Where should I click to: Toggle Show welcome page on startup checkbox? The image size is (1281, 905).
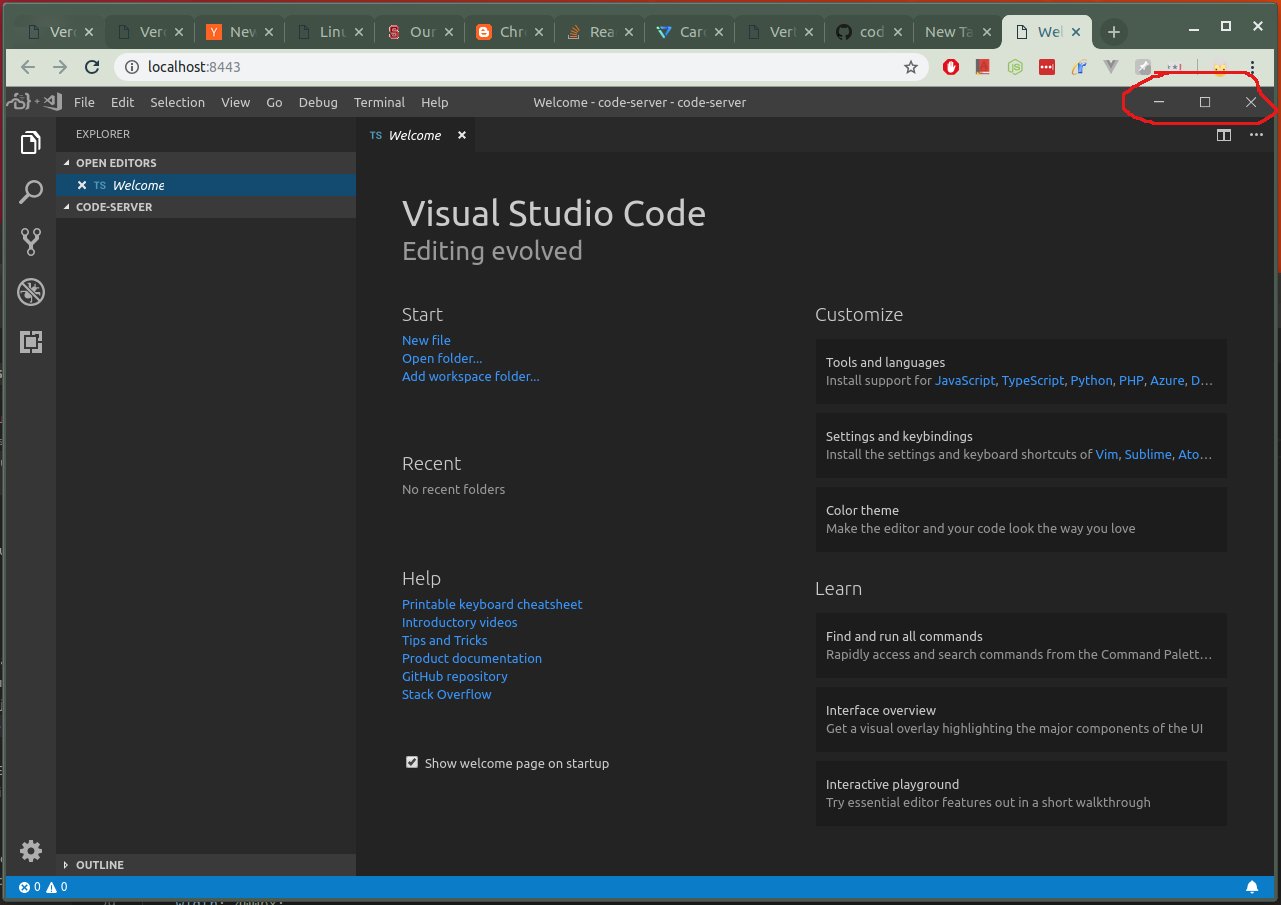412,762
